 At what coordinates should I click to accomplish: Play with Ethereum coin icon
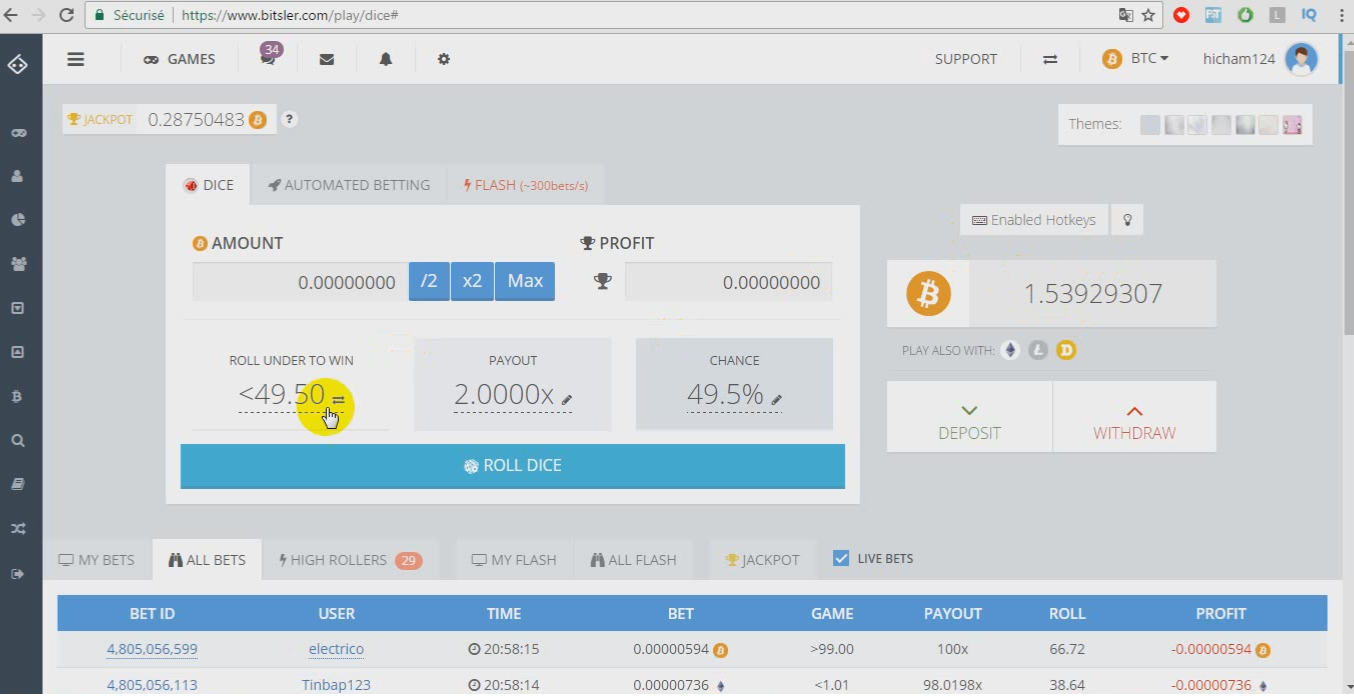click(1010, 350)
